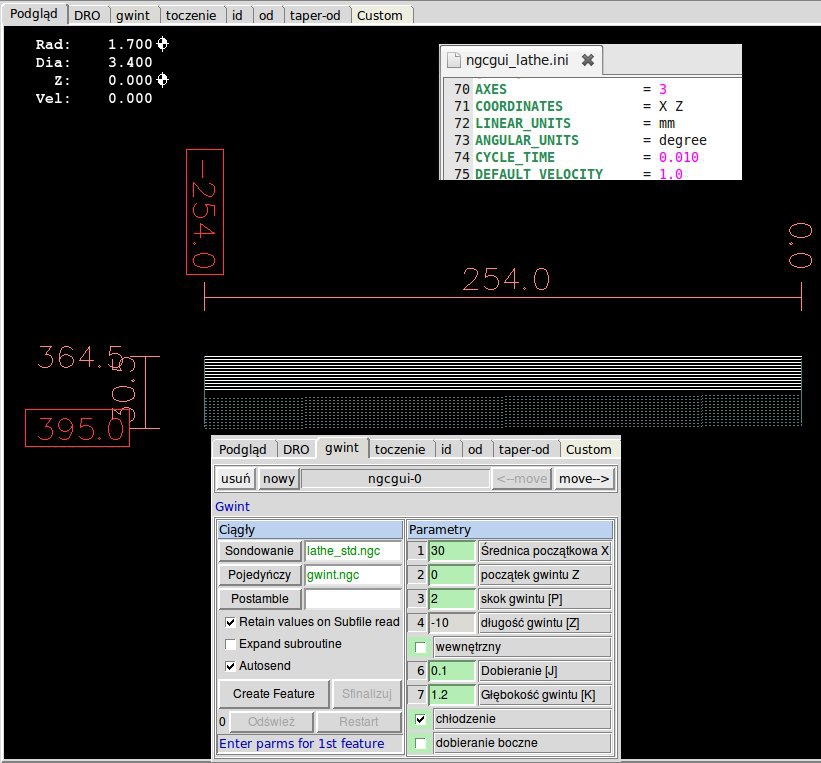Click the długość gwintu [Z] value field
The width and height of the screenshot is (821, 763).
[x=452, y=623]
